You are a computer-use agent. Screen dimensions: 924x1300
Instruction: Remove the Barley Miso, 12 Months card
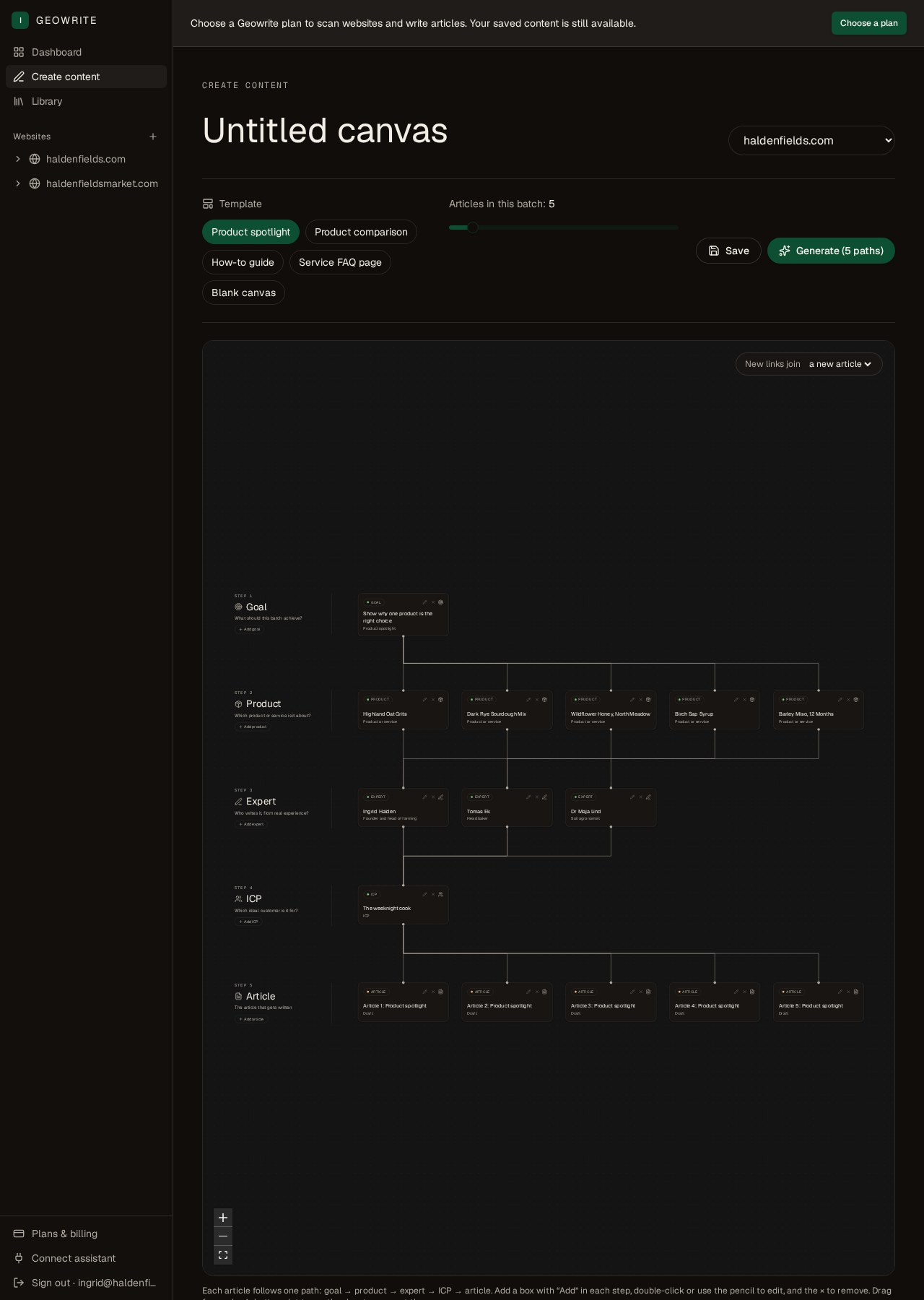849,699
